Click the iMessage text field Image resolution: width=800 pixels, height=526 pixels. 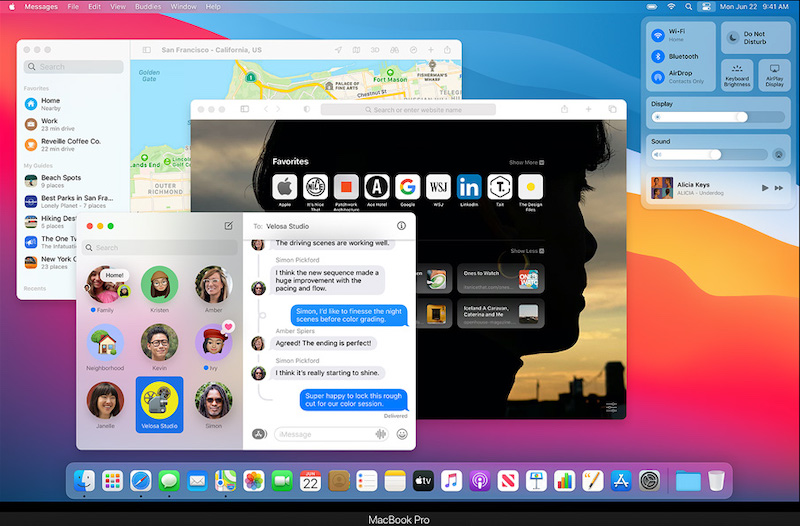[320, 434]
